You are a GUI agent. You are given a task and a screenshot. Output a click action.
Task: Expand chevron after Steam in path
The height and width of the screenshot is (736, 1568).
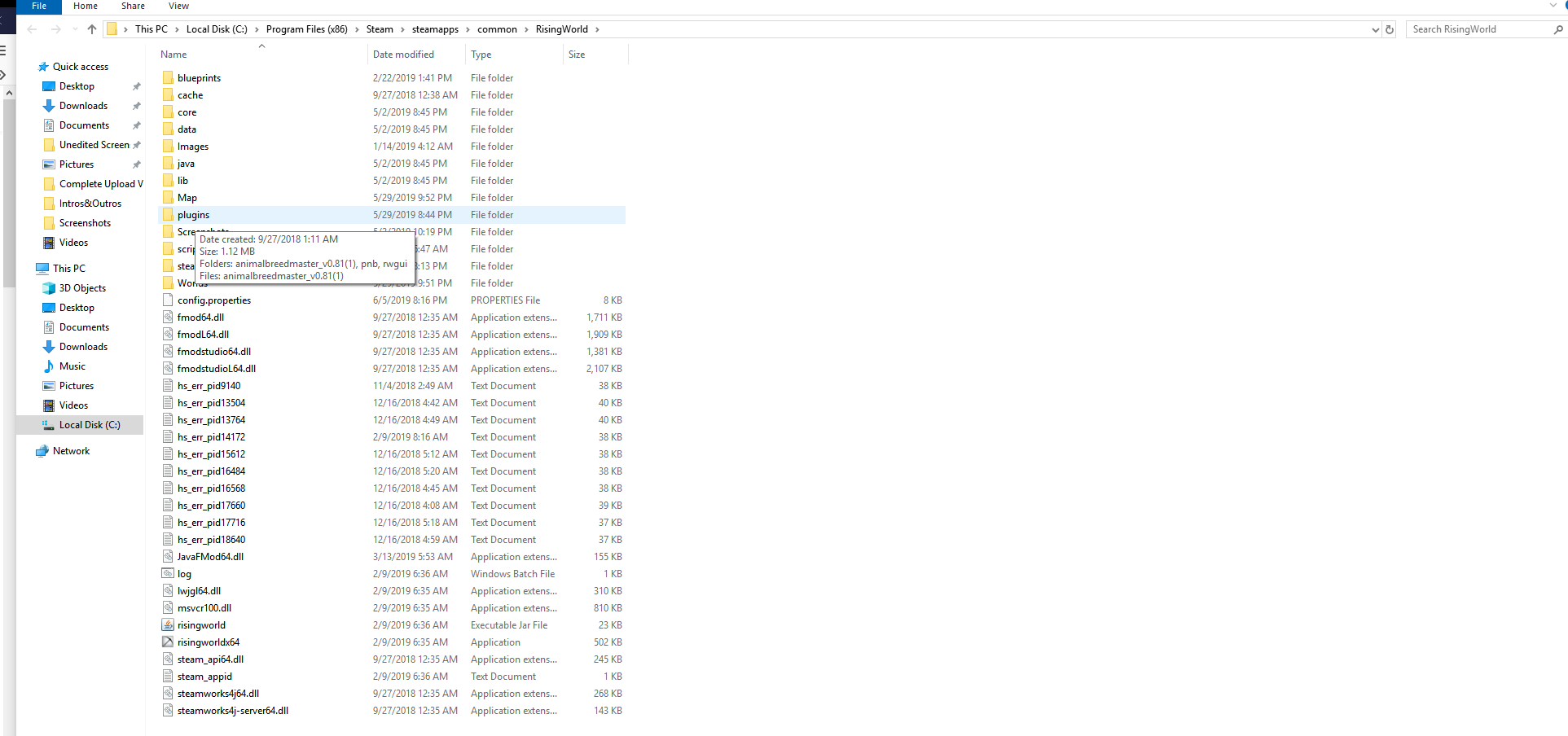tap(402, 29)
